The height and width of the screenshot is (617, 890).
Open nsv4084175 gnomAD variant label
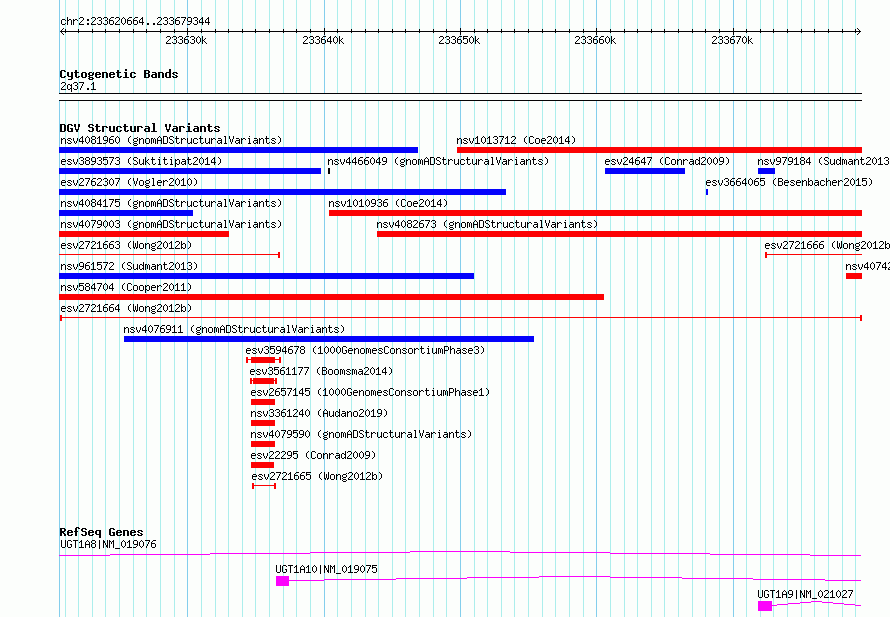[171, 203]
